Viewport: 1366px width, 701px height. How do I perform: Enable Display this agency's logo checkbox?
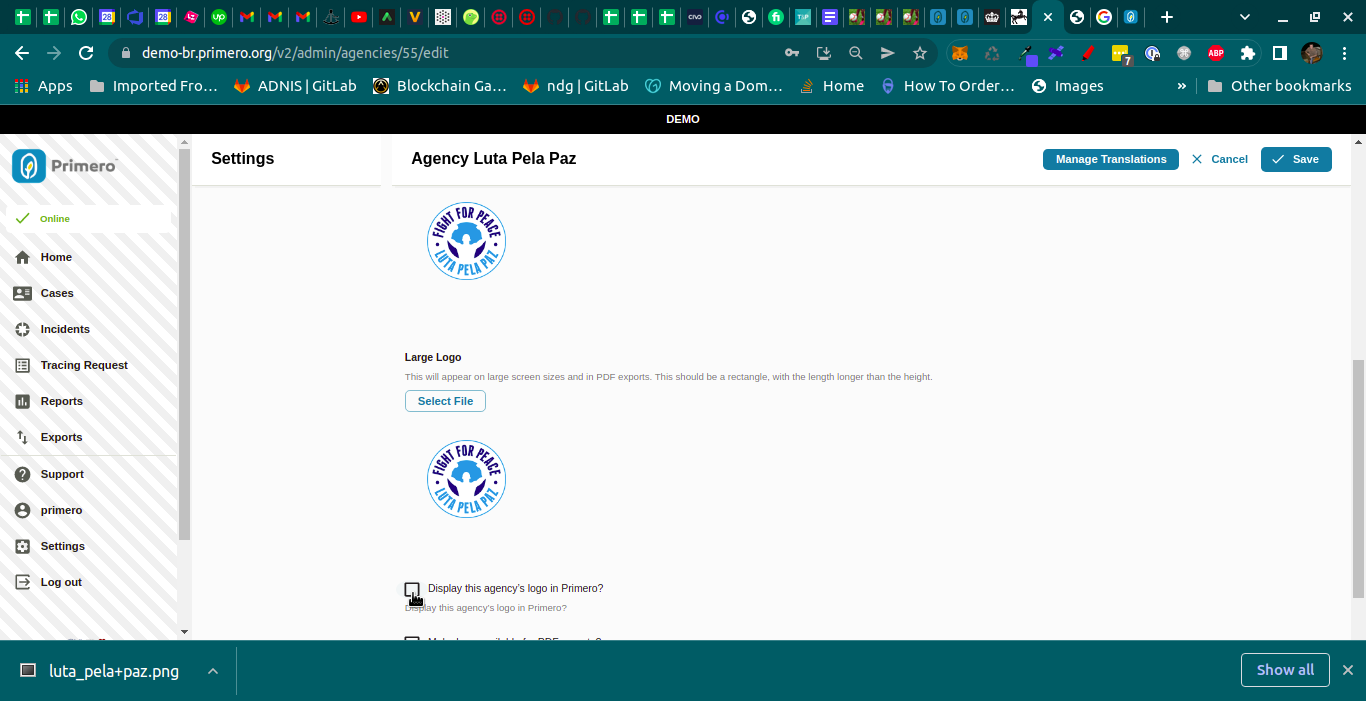coord(412,589)
